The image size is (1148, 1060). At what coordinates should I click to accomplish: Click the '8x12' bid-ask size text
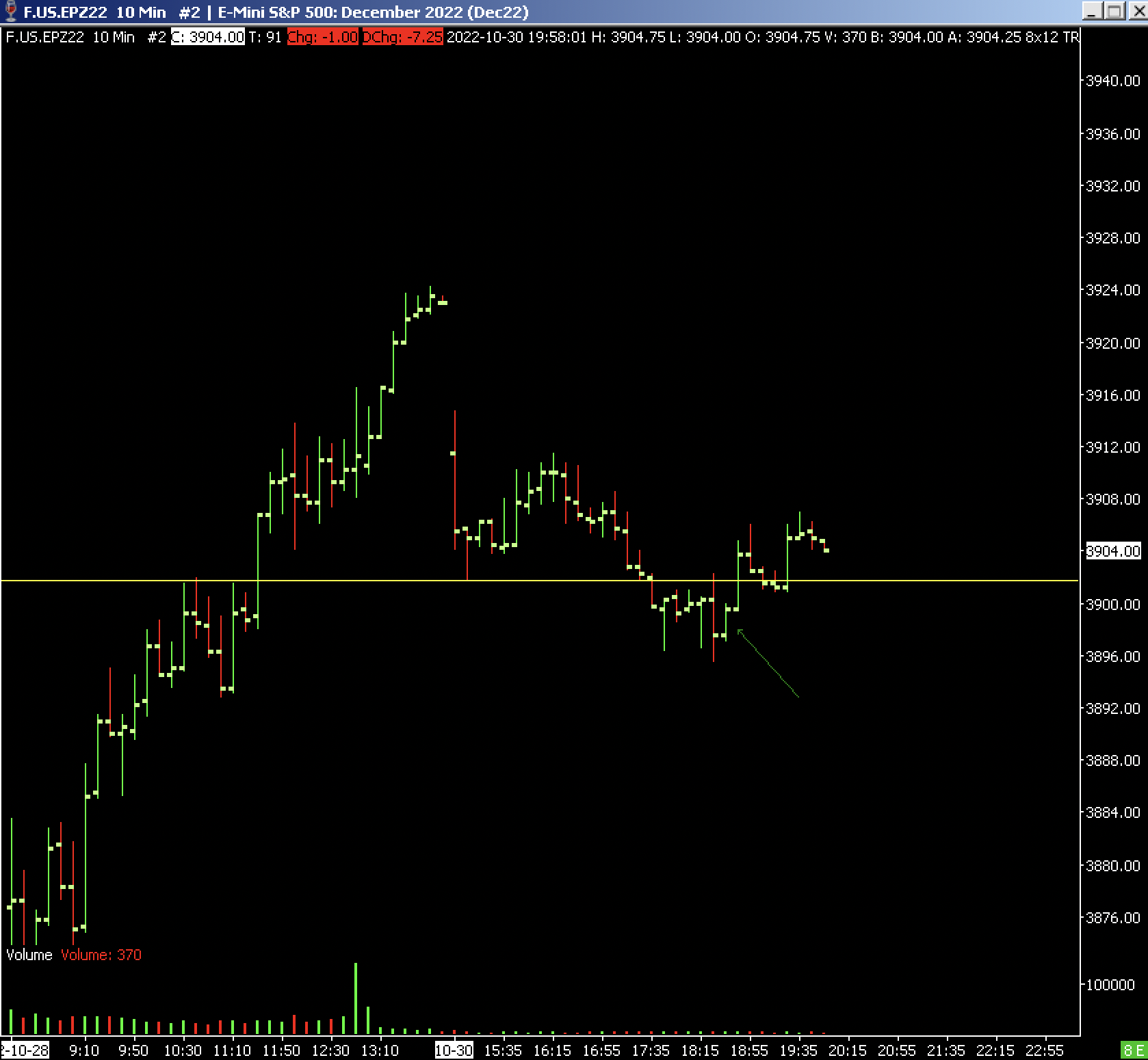[1041, 37]
